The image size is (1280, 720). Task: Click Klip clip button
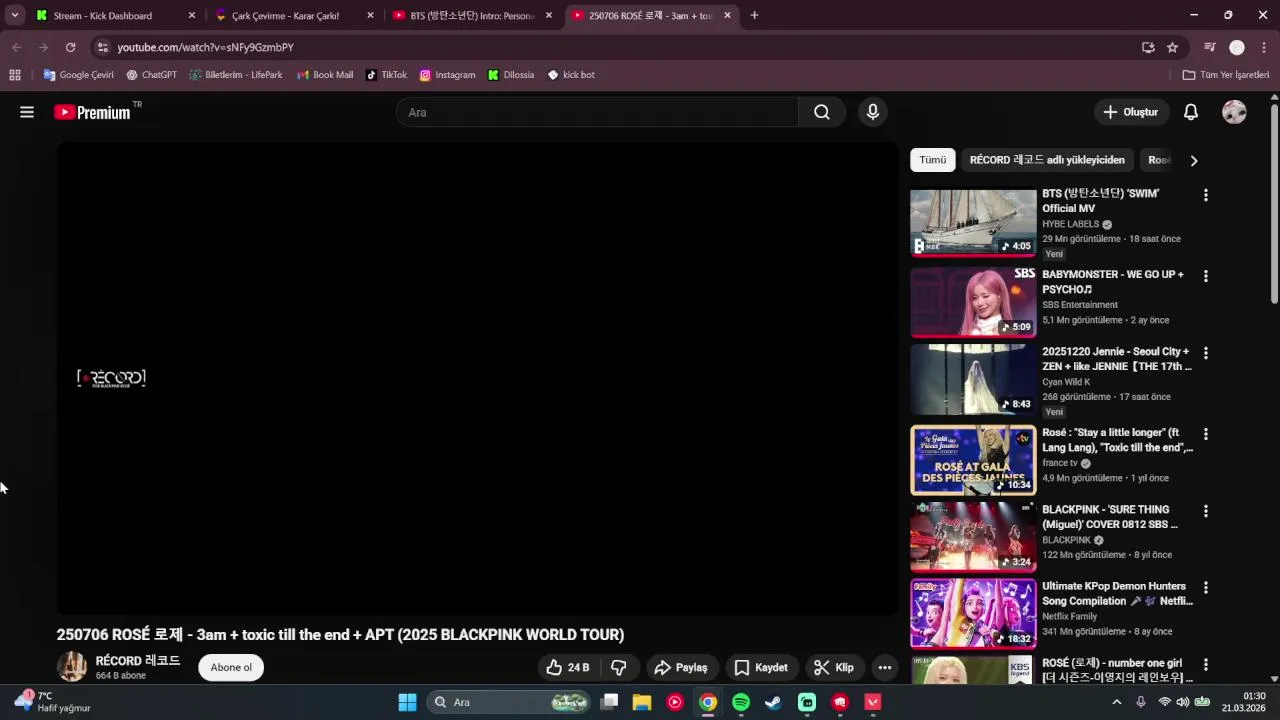[x=834, y=667]
